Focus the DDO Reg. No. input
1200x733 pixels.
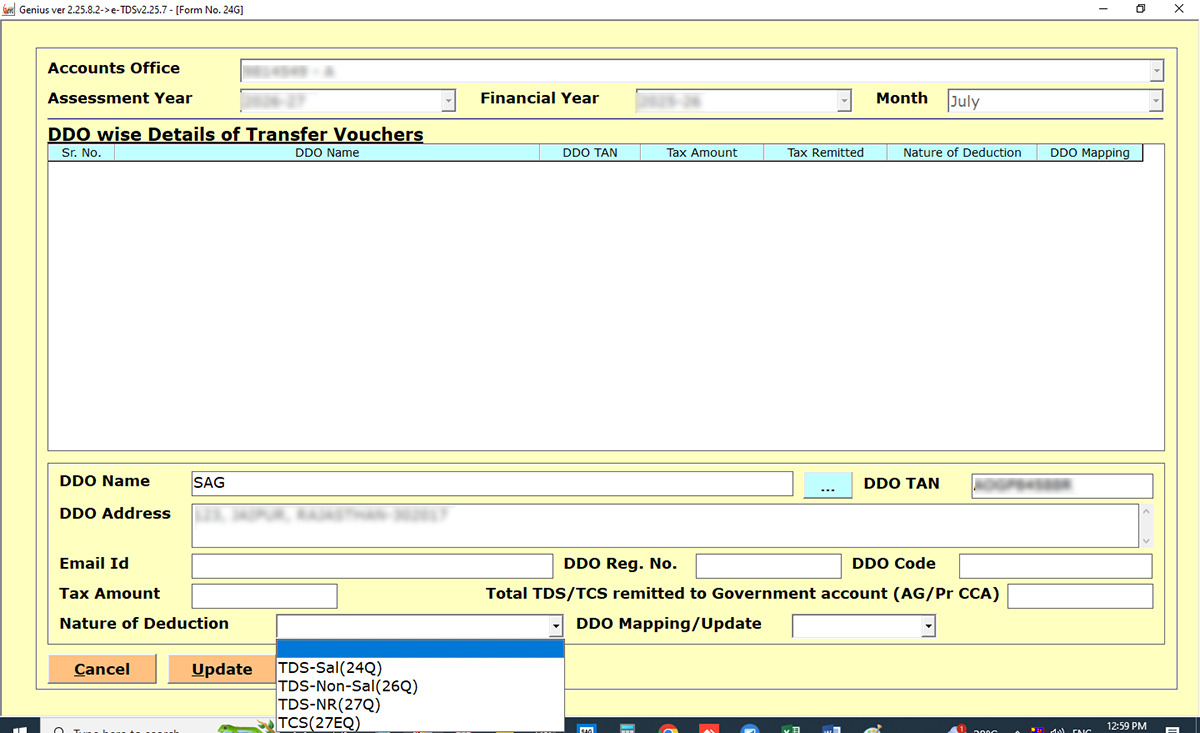coord(768,566)
